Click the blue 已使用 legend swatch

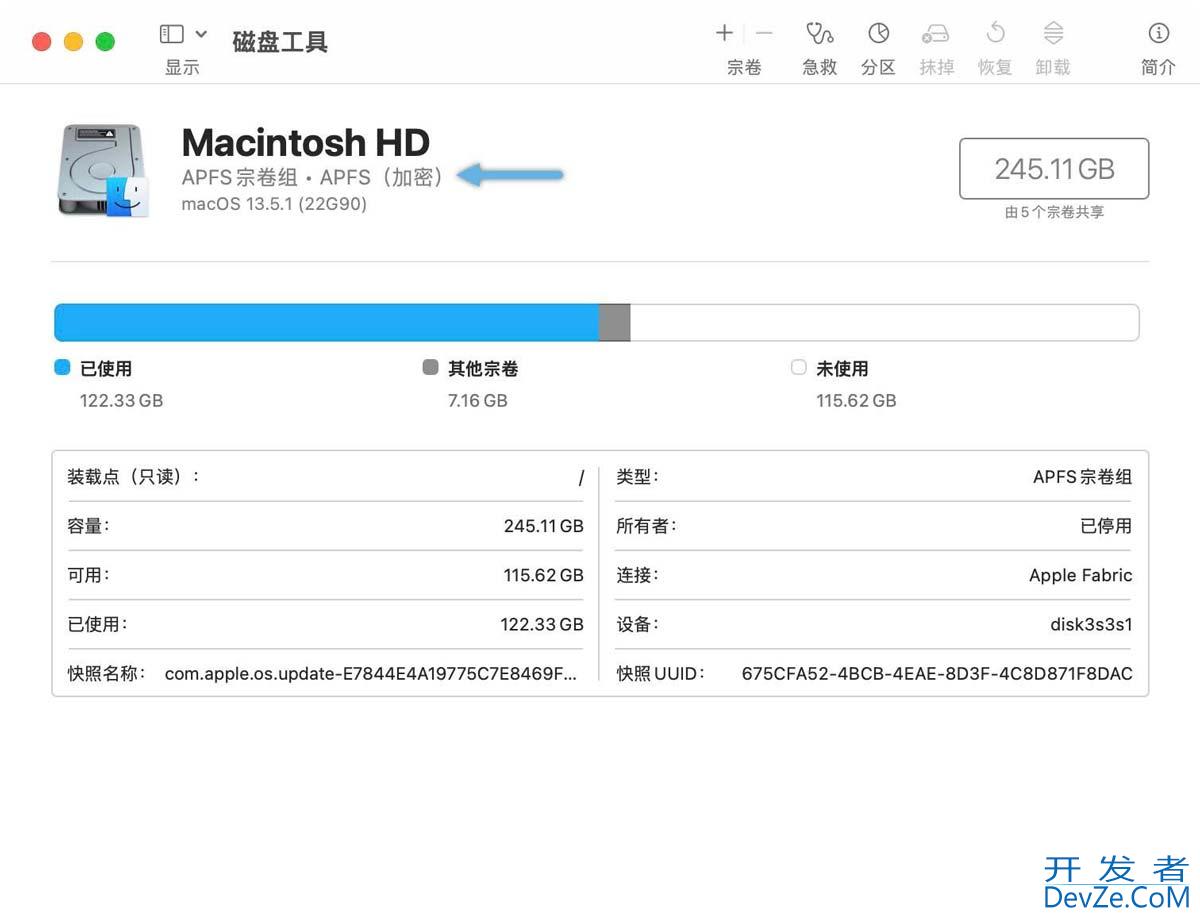[x=62, y=368]
